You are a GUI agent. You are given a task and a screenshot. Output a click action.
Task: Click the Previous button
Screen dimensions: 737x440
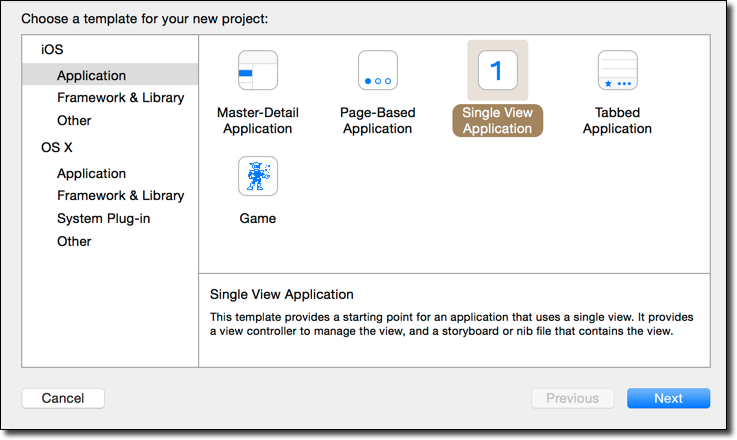572,398
